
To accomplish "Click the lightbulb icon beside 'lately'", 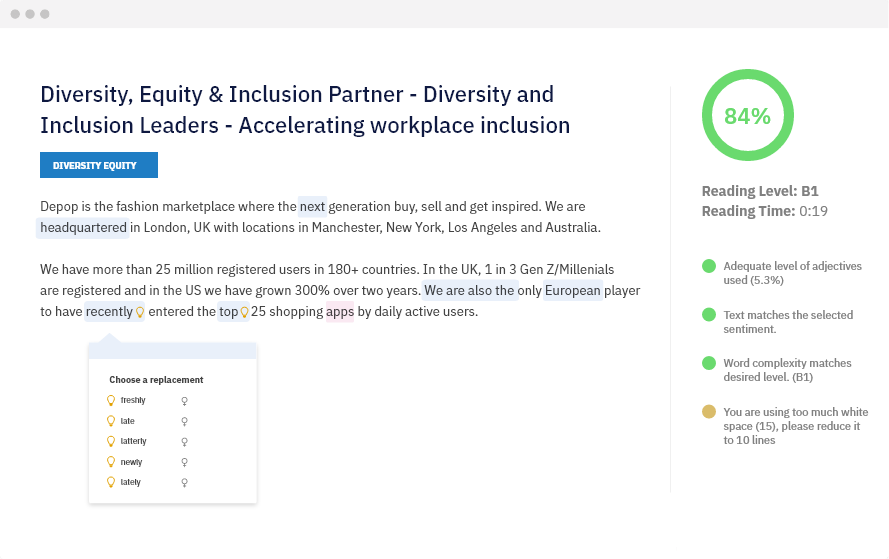I will [x=111, y=482].
